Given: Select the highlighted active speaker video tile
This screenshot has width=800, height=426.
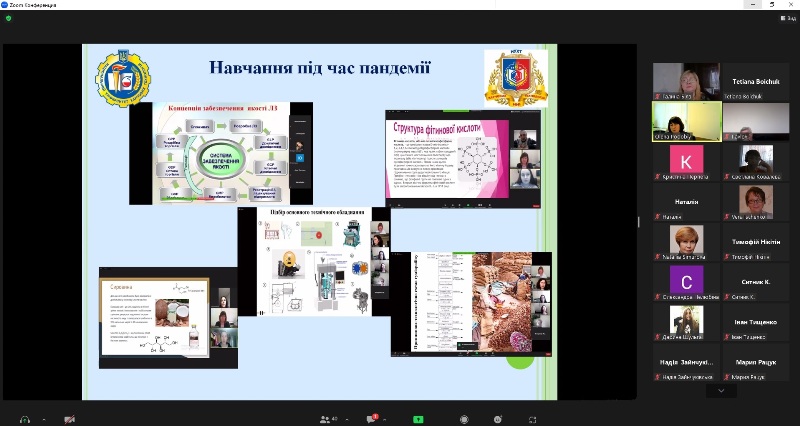Looking at the screenshot, I should (687, 121).
